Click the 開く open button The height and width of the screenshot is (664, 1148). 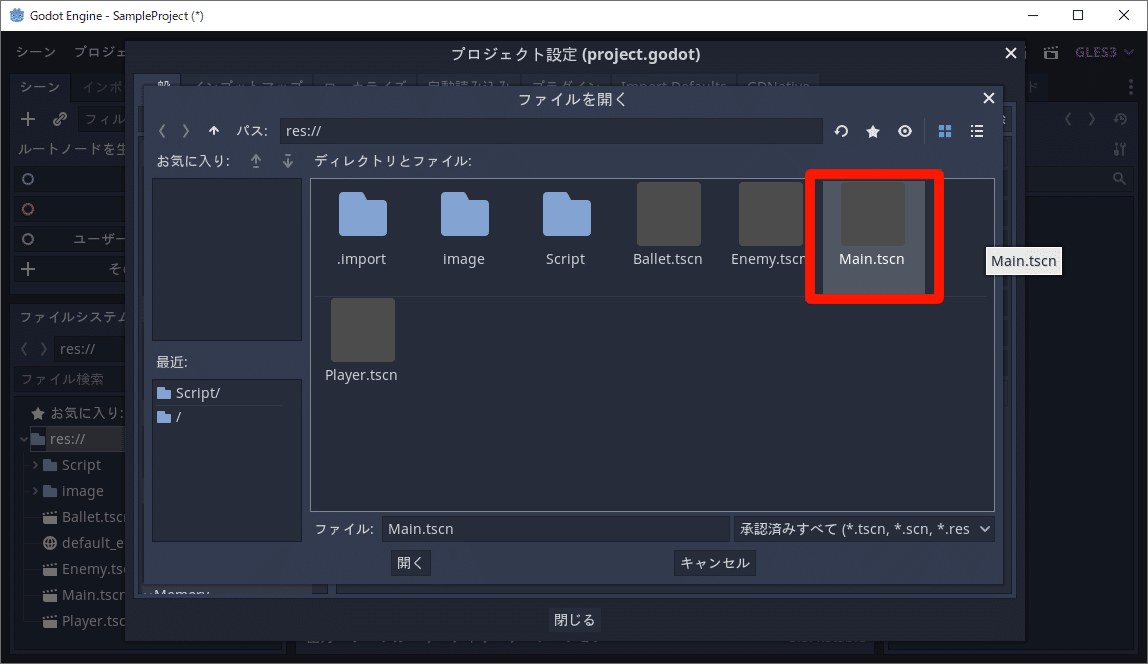tap(410, 563)
